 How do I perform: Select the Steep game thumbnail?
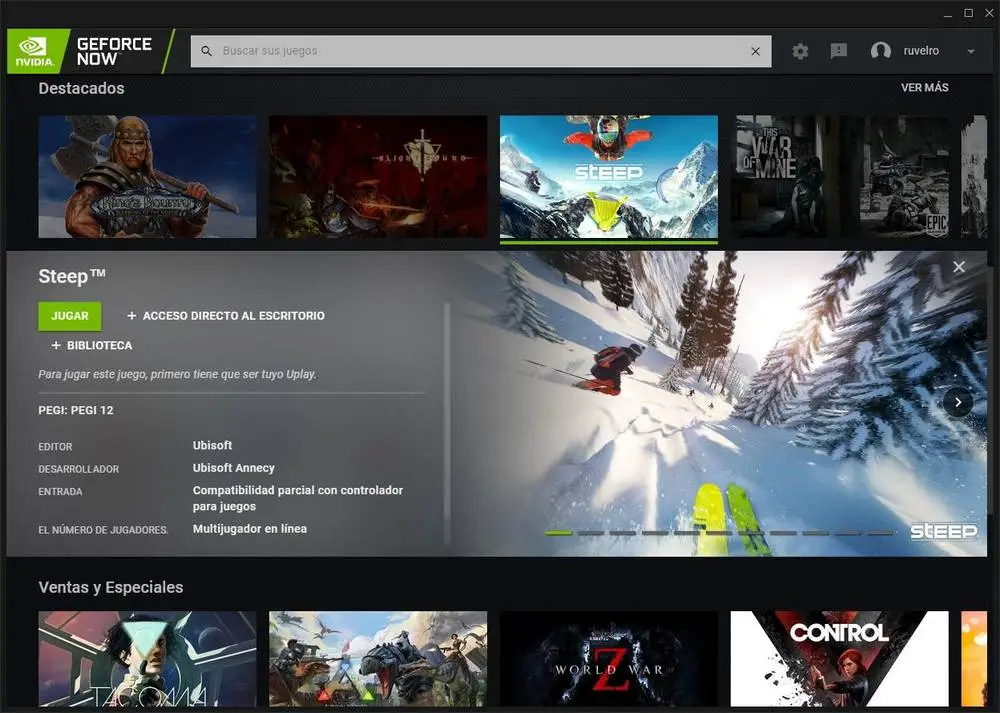(609, 177)
